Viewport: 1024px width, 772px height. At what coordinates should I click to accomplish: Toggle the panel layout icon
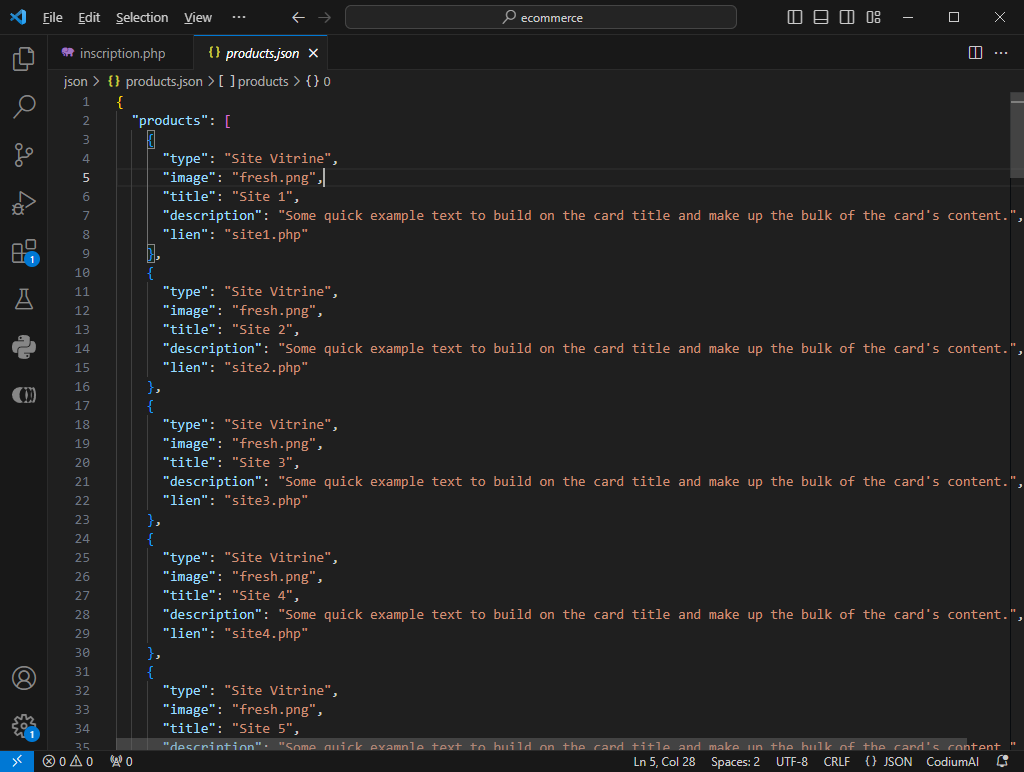pos(822,17)
